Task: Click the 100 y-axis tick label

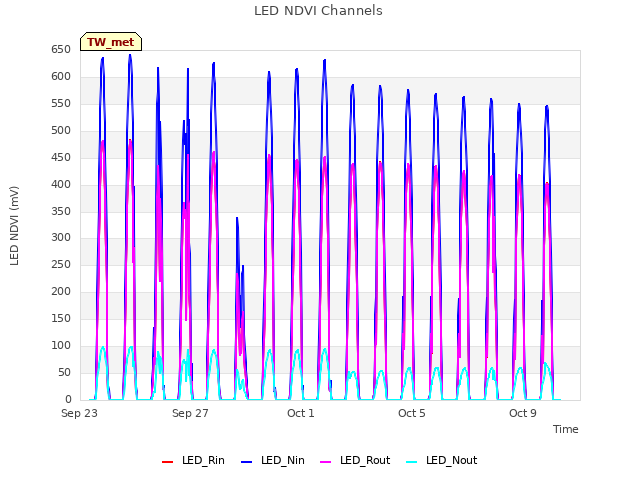Action: (x=61, y=345)
